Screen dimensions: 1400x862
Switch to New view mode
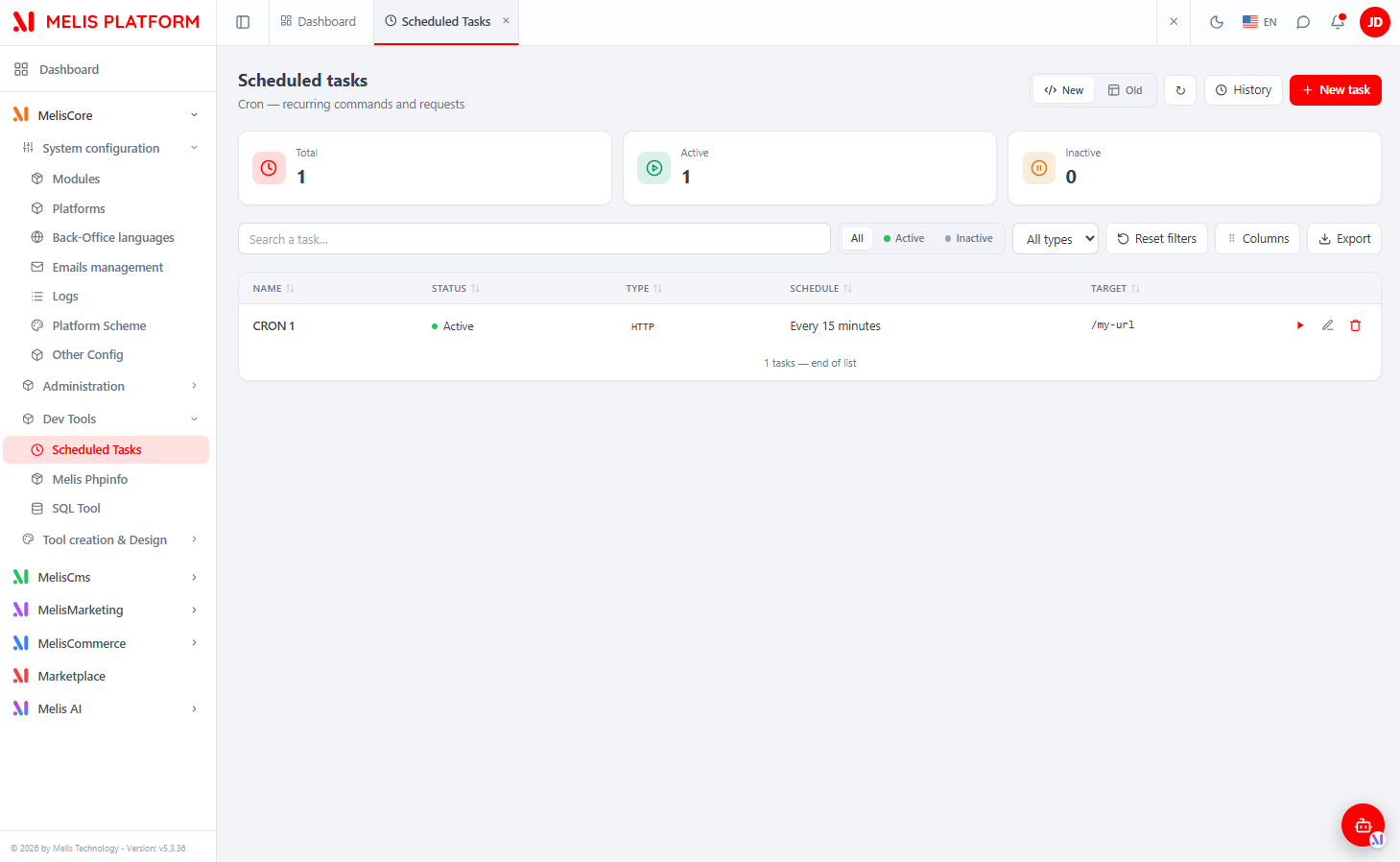pos(1064,90)
